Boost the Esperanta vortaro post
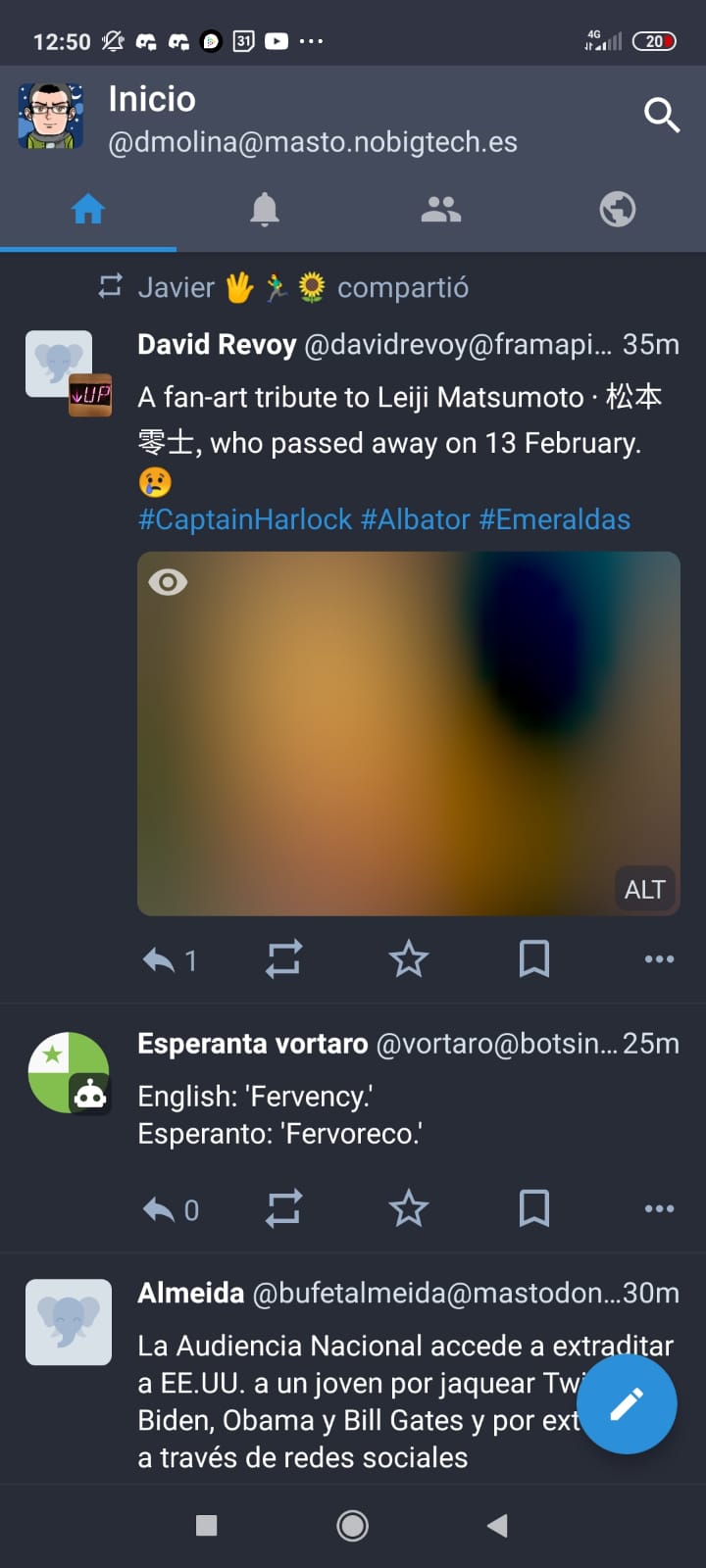Screen dimensions: 706x1568 point(283,1208)
